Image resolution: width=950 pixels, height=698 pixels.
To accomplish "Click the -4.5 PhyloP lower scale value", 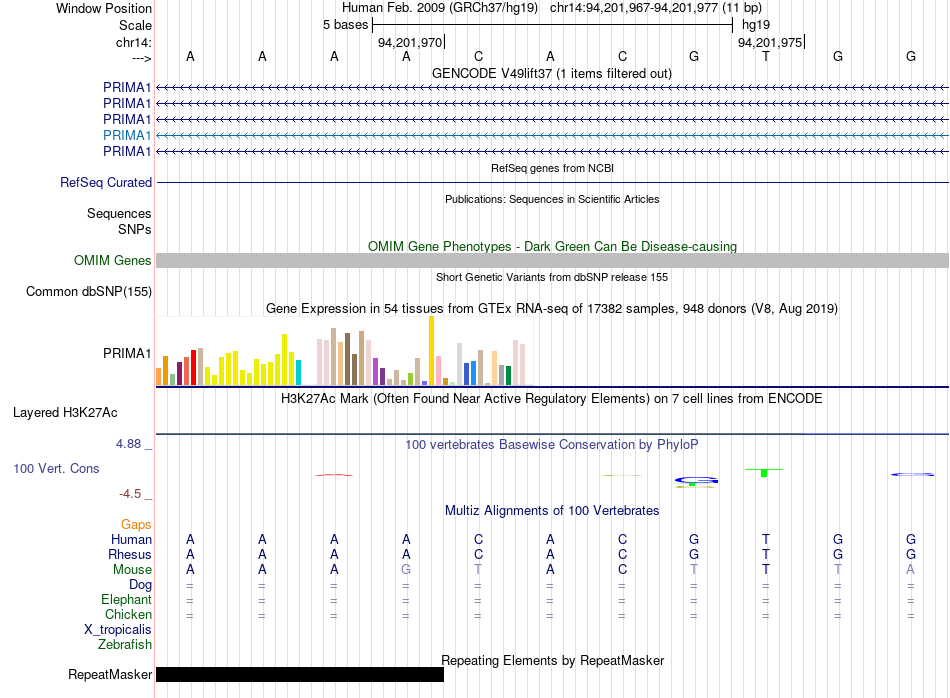I will click(x=130, y=494).
